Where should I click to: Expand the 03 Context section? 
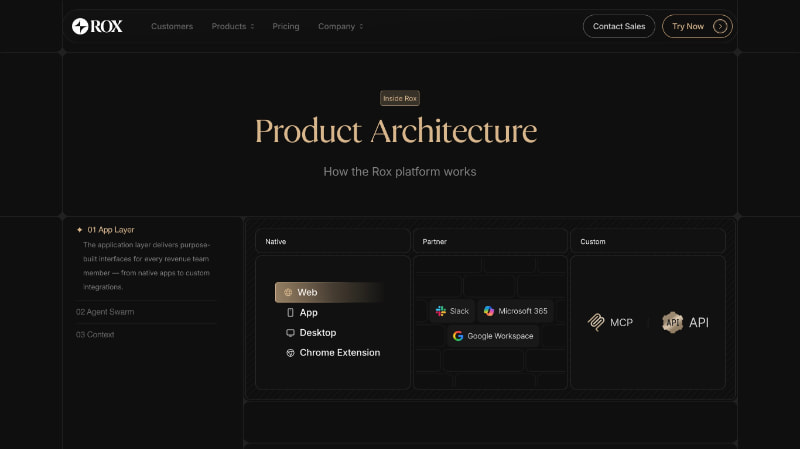click(x=95, y=335)
